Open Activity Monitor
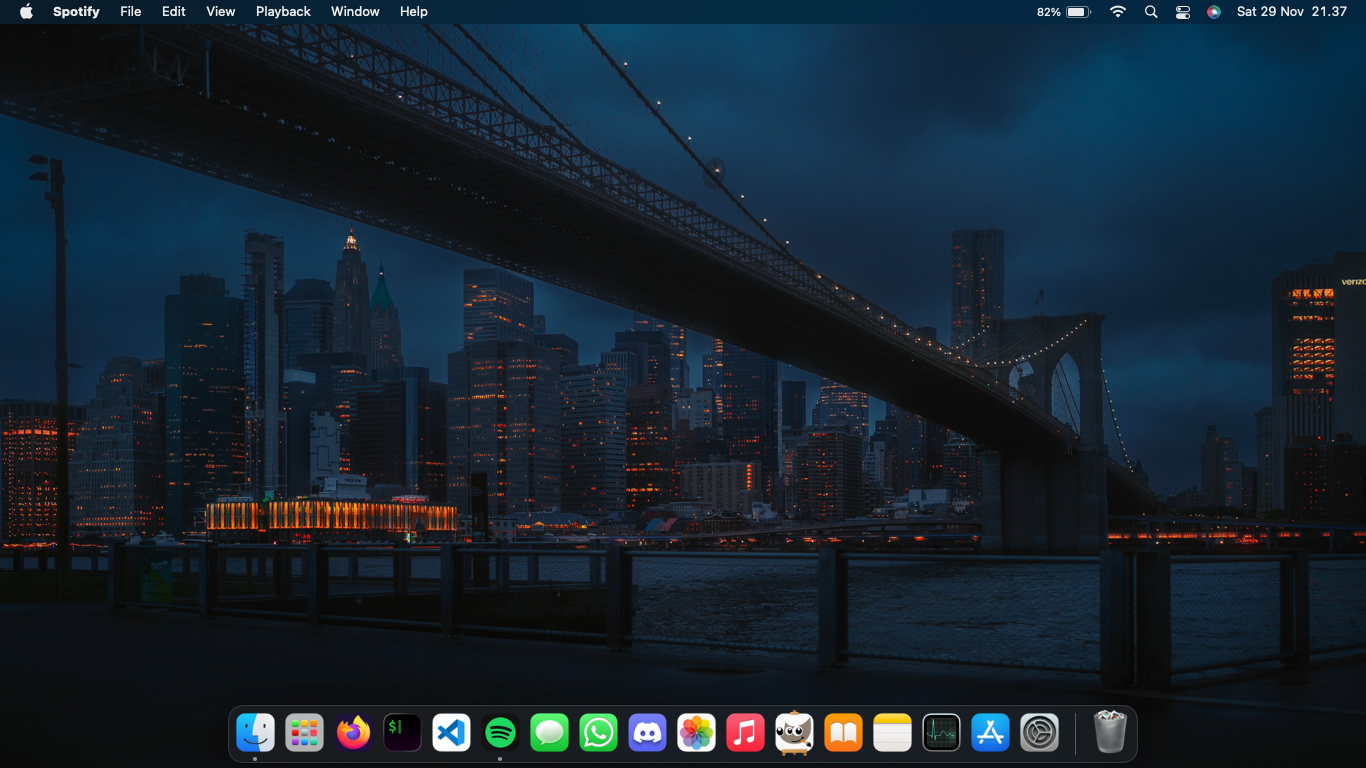Image resolution: width=1366 pixels, height=768 pixels. 941,732
